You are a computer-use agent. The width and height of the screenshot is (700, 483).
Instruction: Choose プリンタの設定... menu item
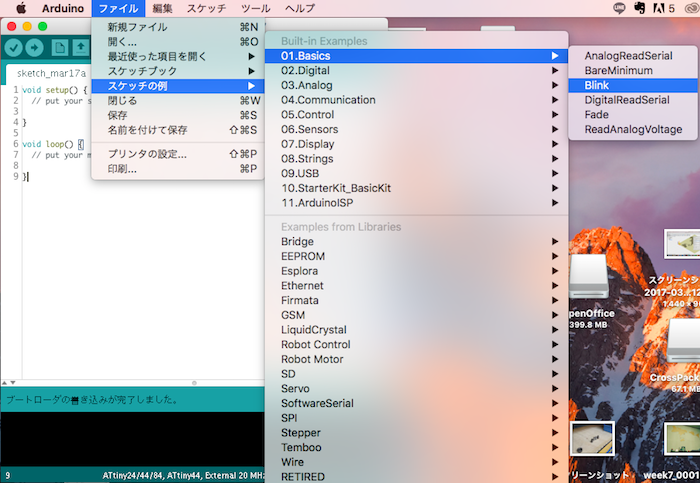[x=178, y=154]
